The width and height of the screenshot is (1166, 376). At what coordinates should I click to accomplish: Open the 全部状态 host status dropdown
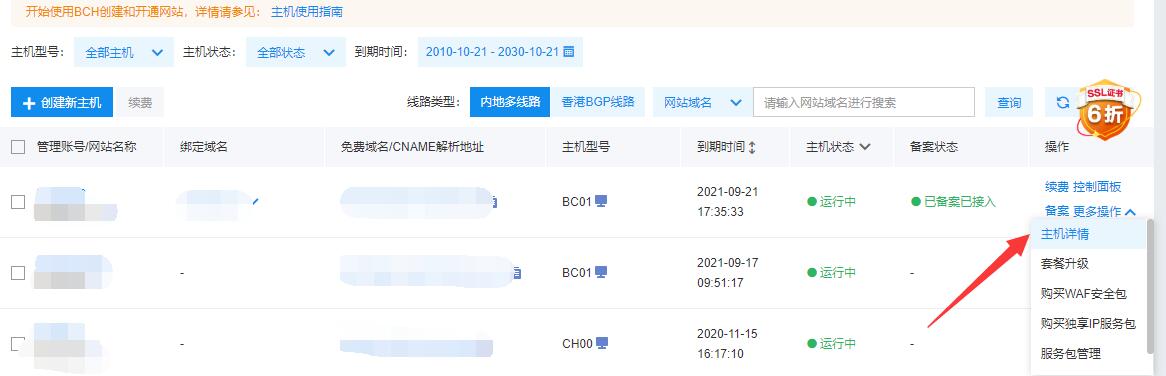295,52
